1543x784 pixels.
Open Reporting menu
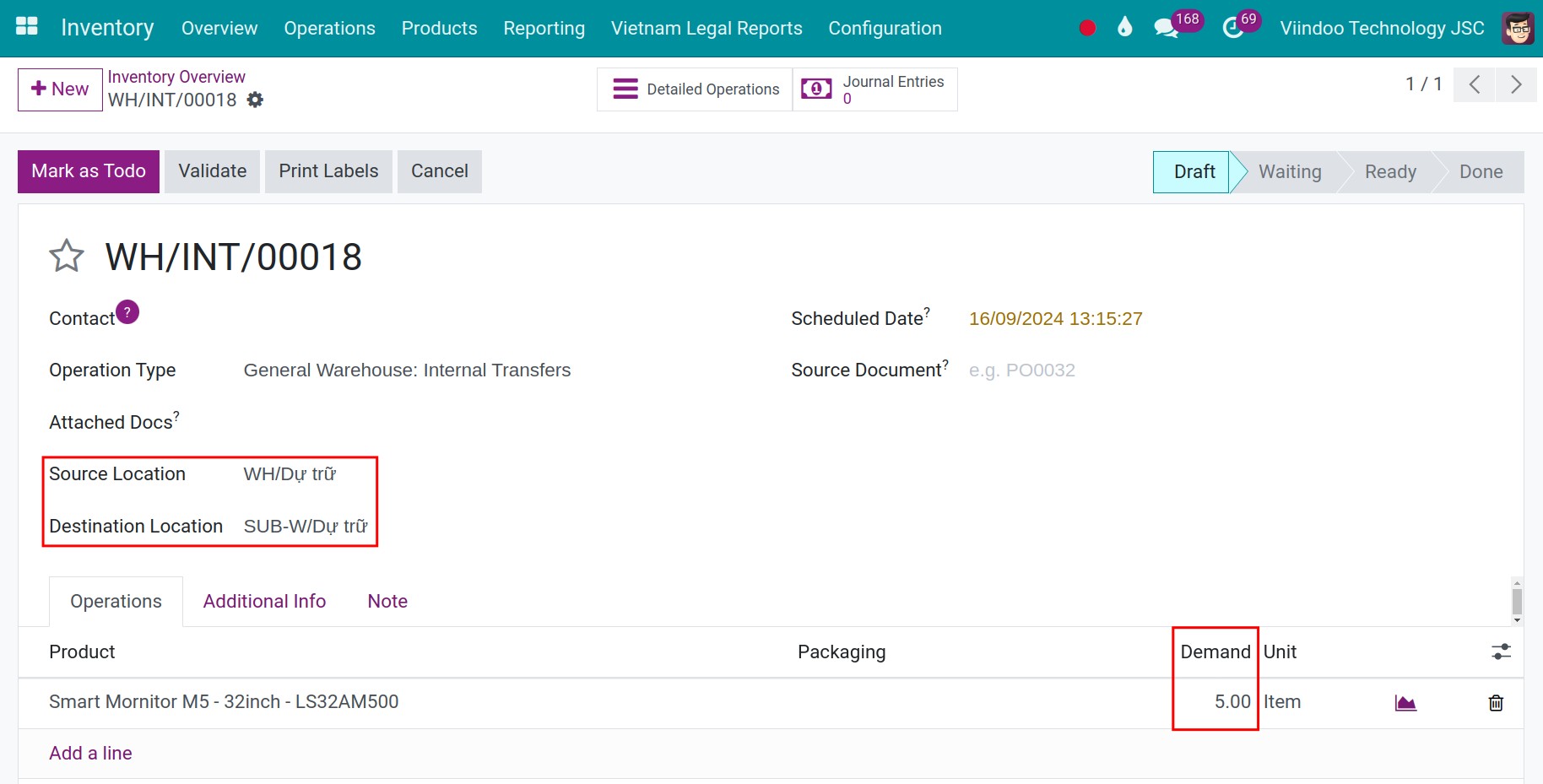(x=544, y=28)
